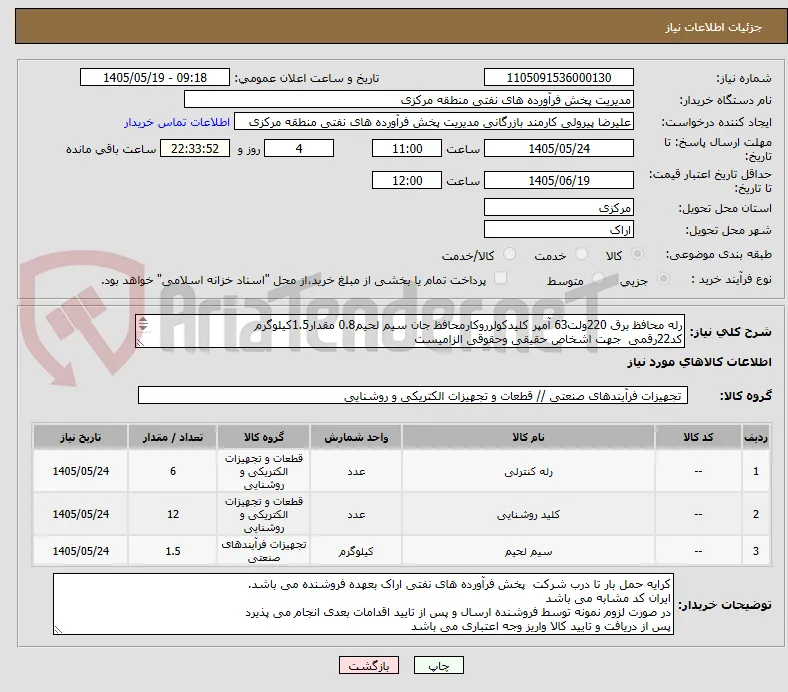Click the quantity 12 cell for کلید روشنایی
This screenshot has height=692, width=788.
click(x=173, y=515)
